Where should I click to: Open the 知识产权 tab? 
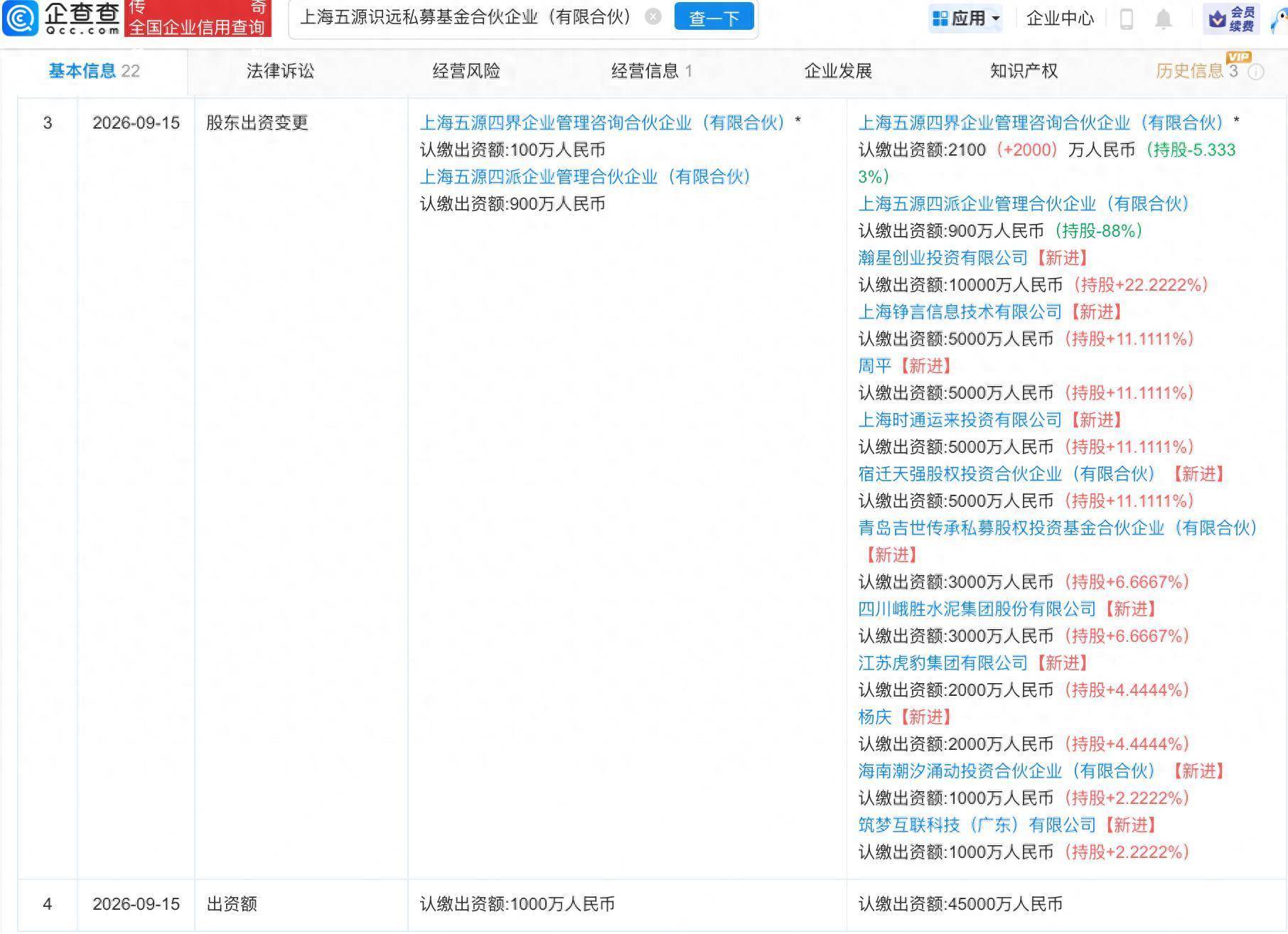(1024, 71)
